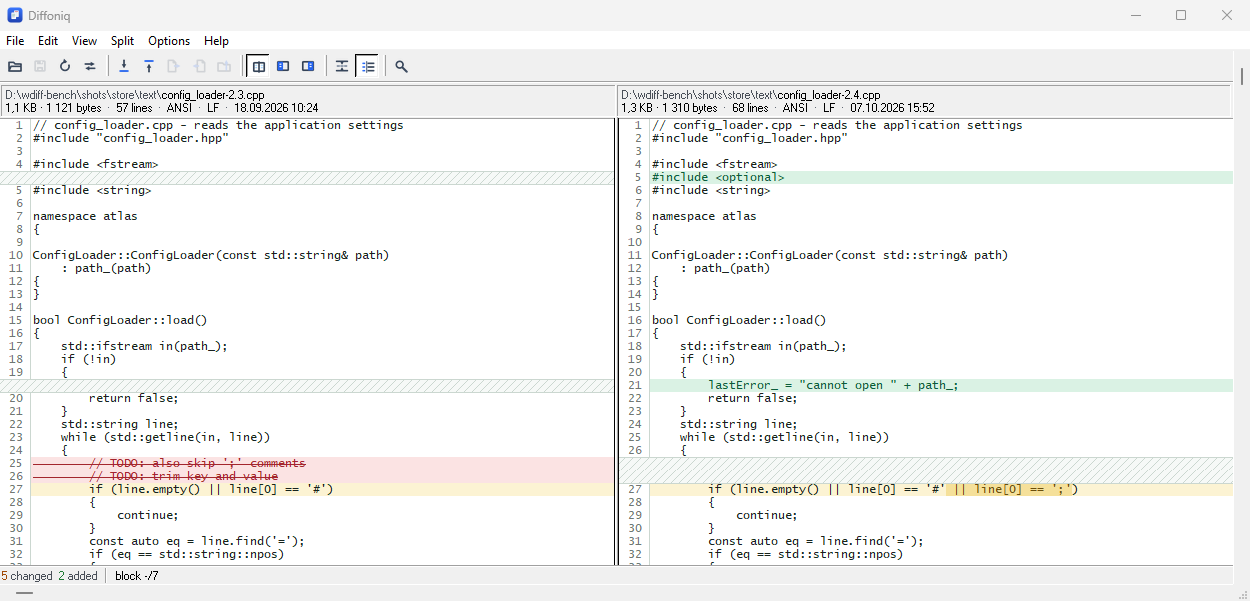Open search with the magnifier icon
1250x601 pixels.
[x=401, y=66]
